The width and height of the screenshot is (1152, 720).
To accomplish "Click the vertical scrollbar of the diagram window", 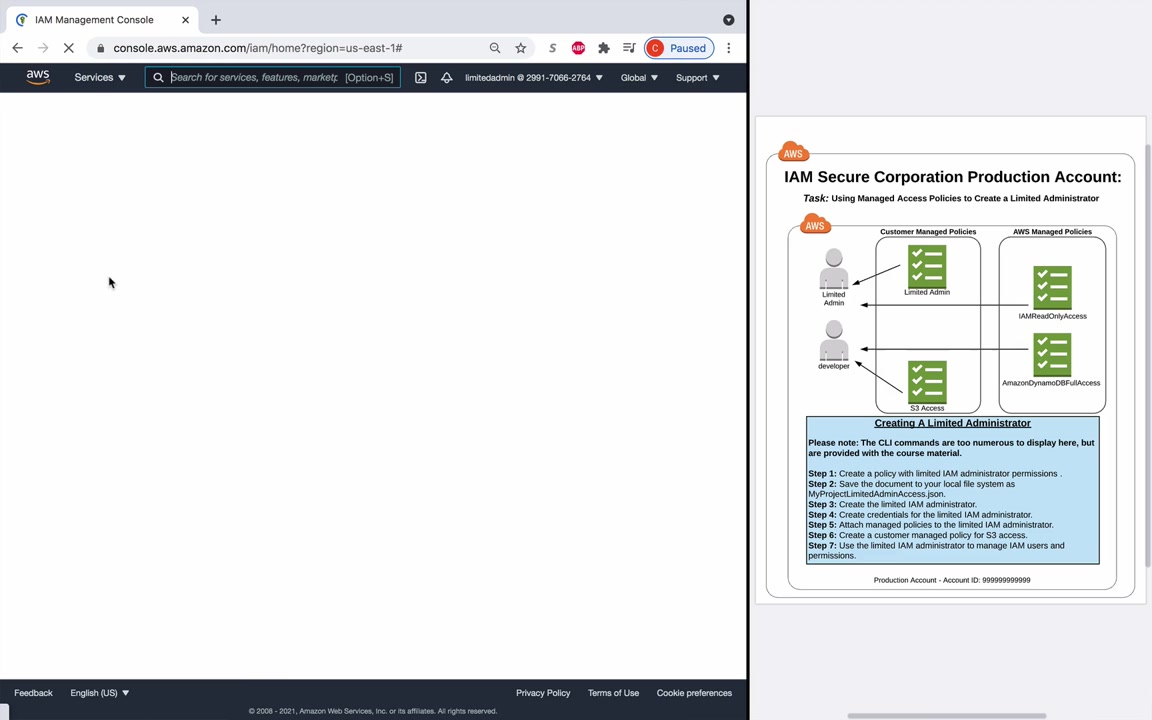I will (x=1148, y=356).
